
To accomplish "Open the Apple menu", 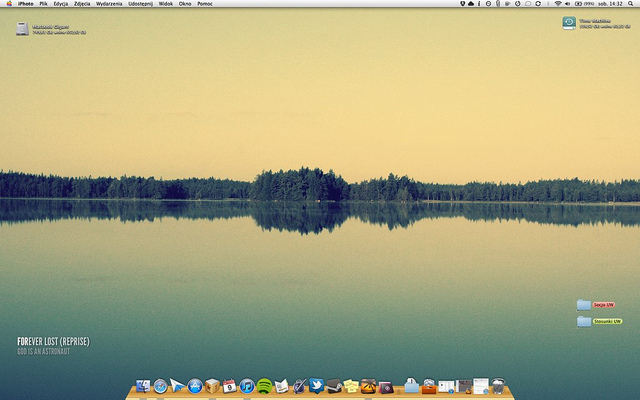I will pyautogui.click(x=9, y=4).
